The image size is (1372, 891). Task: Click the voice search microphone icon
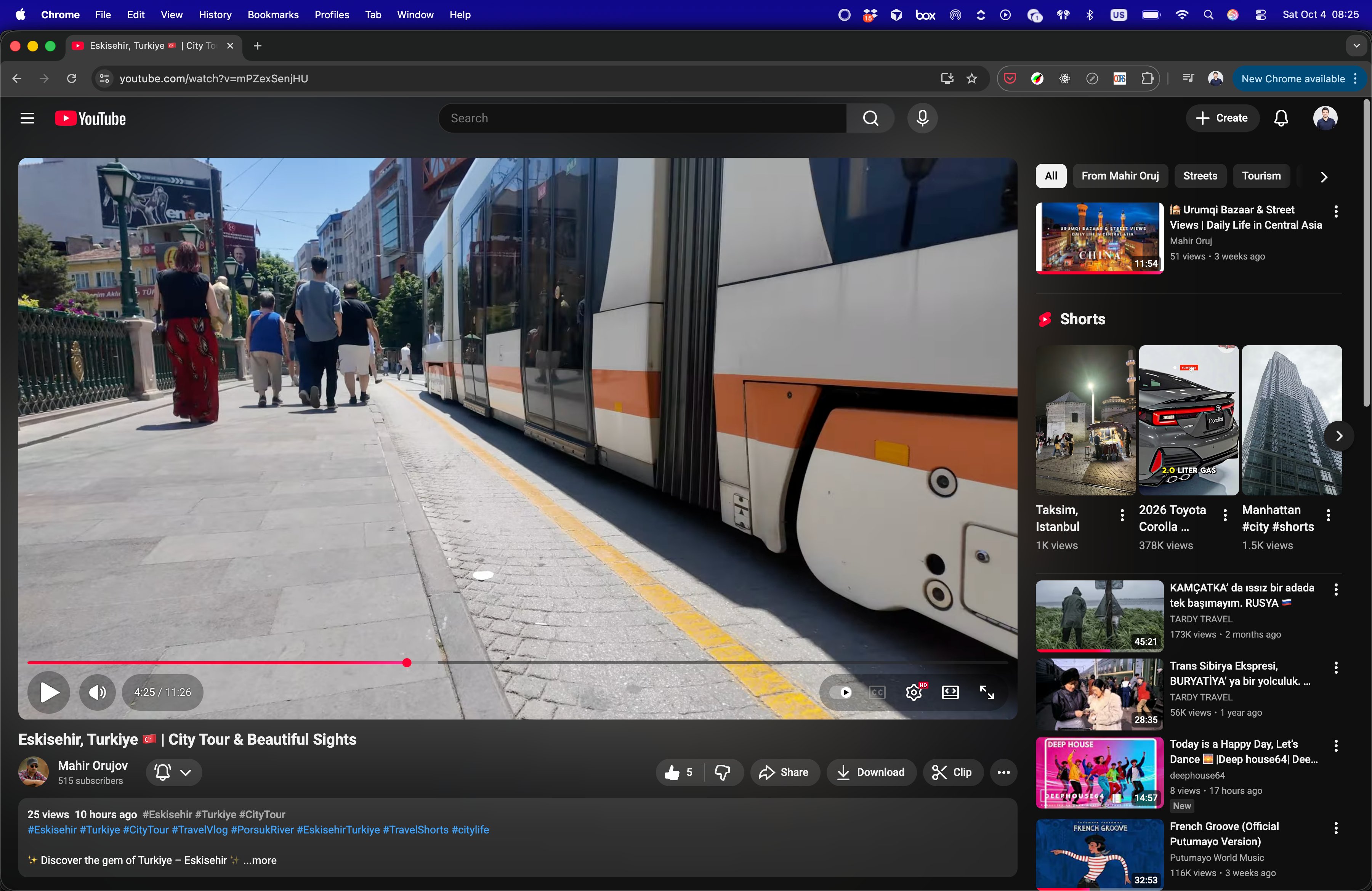click(922, 118)
